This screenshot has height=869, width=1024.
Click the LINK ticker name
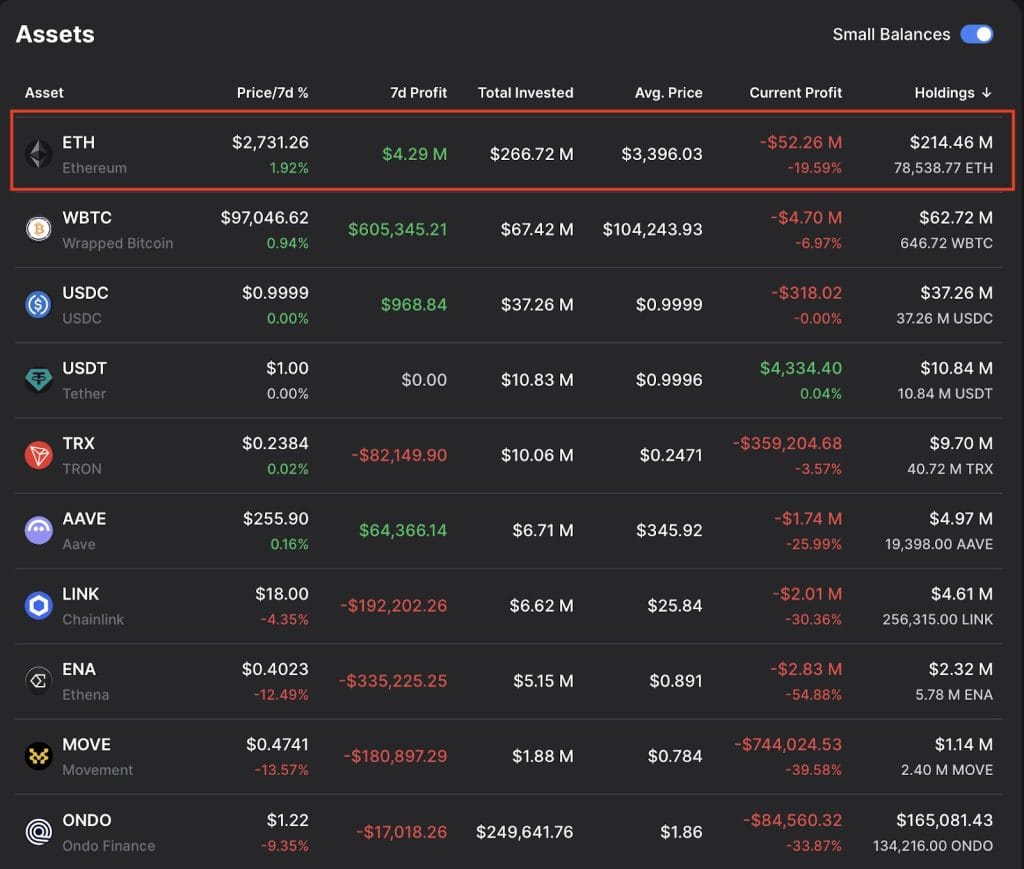[80, 594]
